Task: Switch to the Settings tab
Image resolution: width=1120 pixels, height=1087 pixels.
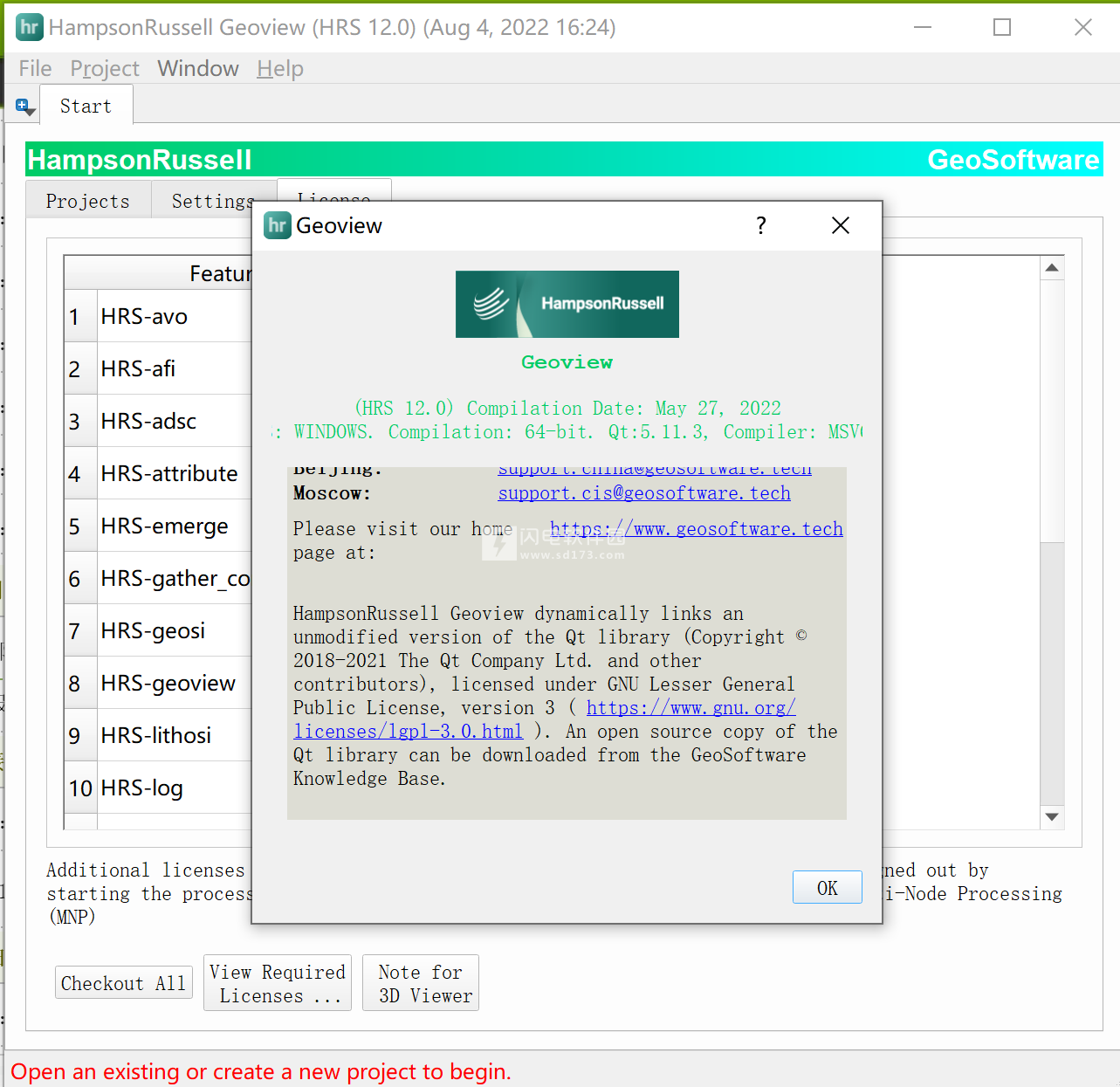Action: (x=213, y=201)
